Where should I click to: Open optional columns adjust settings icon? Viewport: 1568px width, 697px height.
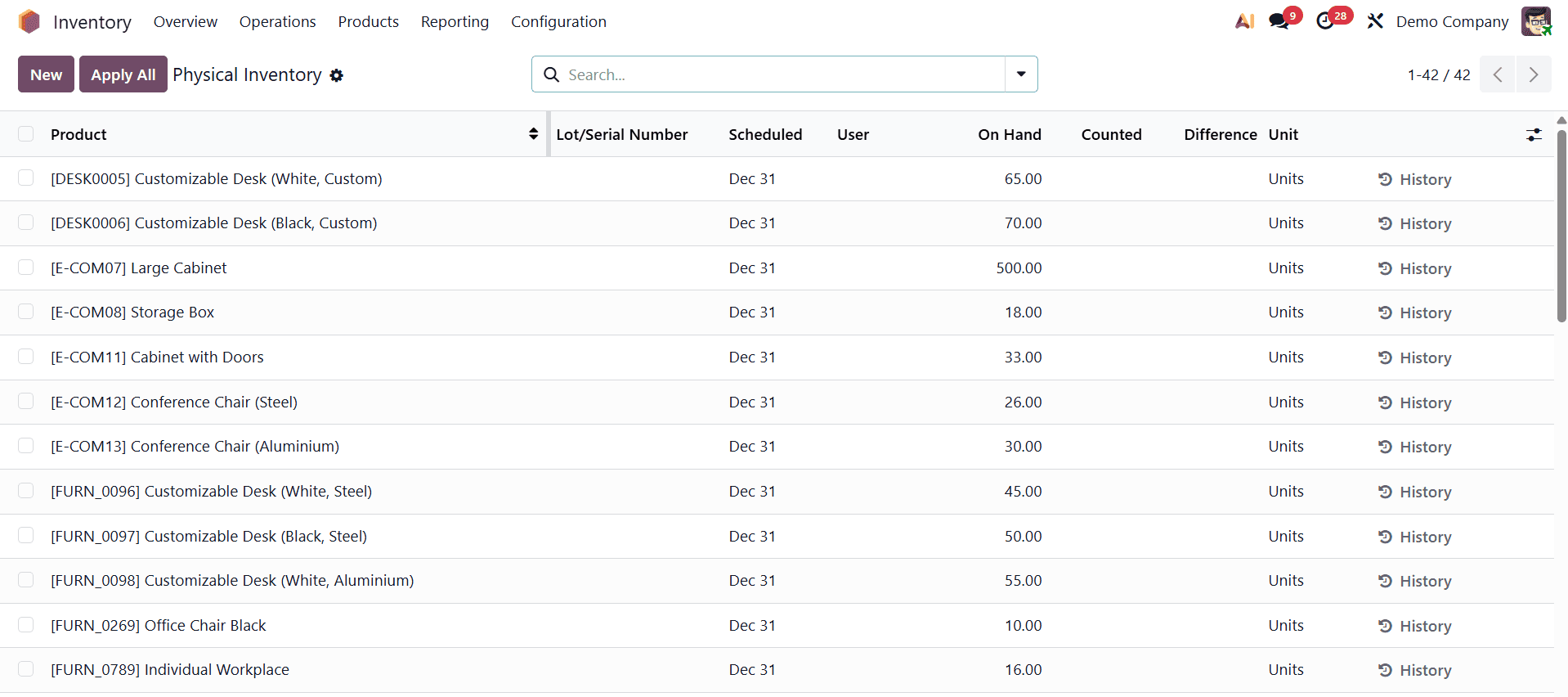click(1534, 135)
